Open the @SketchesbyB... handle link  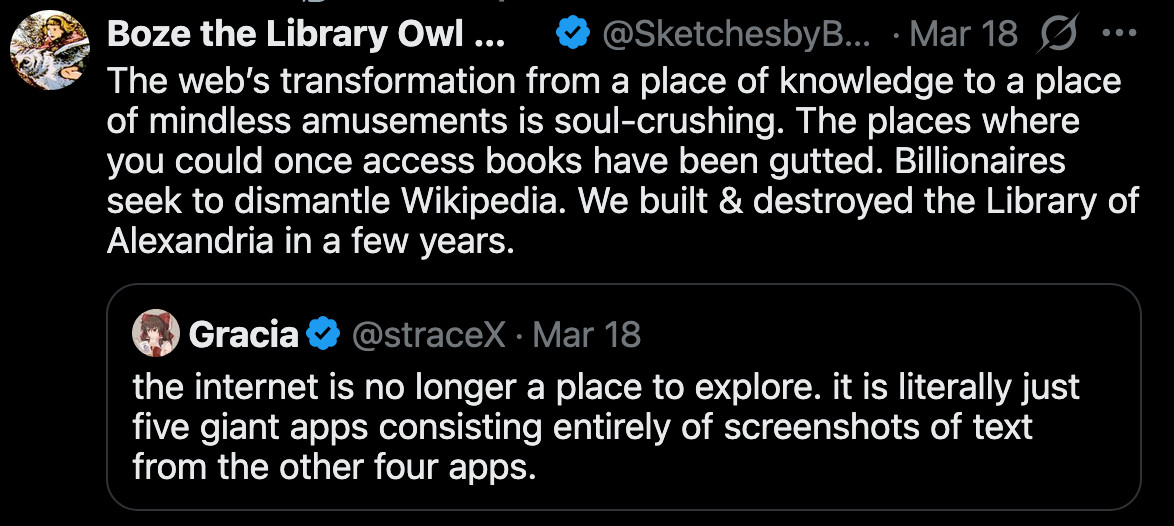tap(737, 34)
